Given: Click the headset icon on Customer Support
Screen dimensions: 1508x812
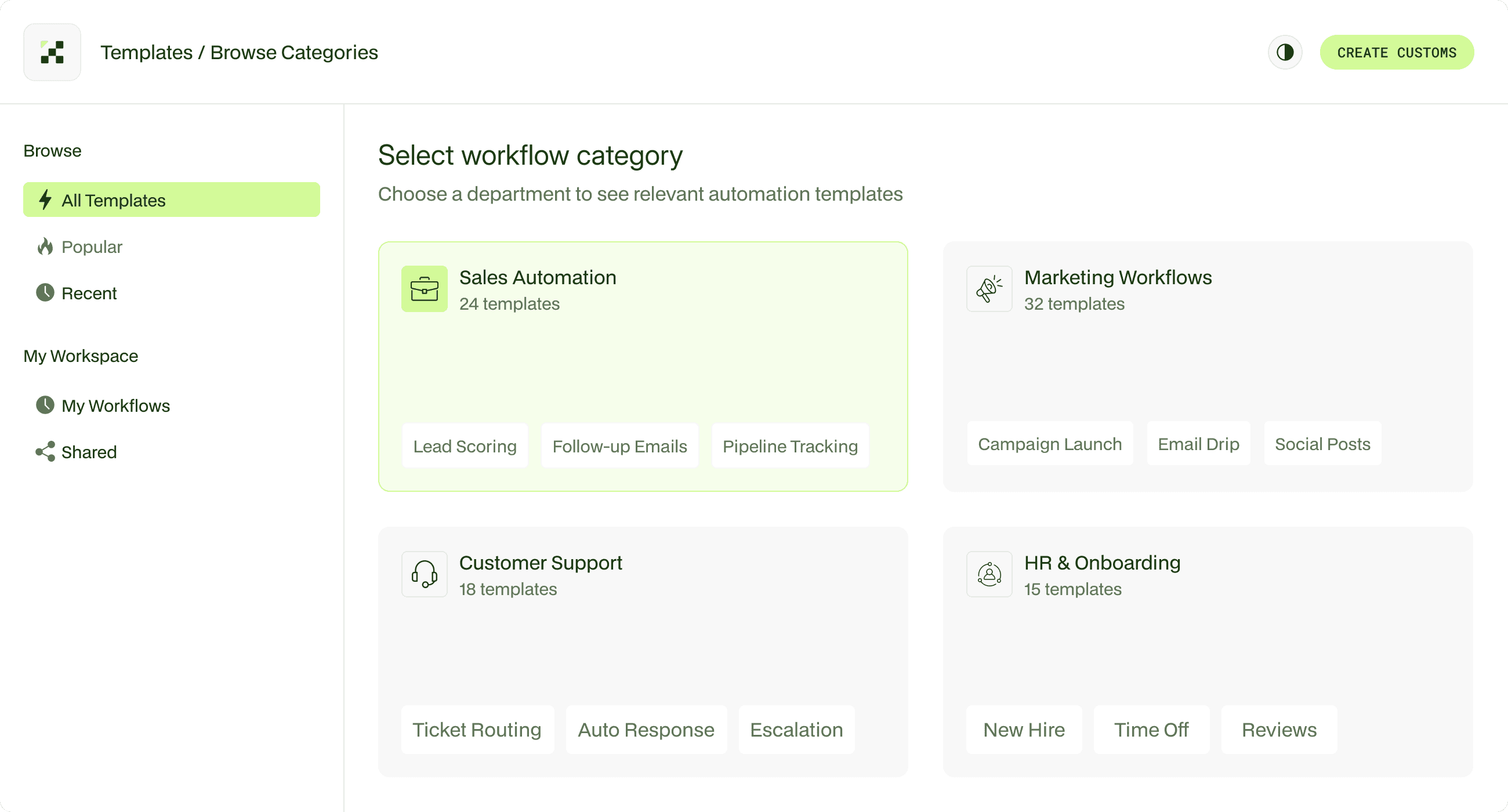Looking at the screenshot, I should [x=425, y=574].
